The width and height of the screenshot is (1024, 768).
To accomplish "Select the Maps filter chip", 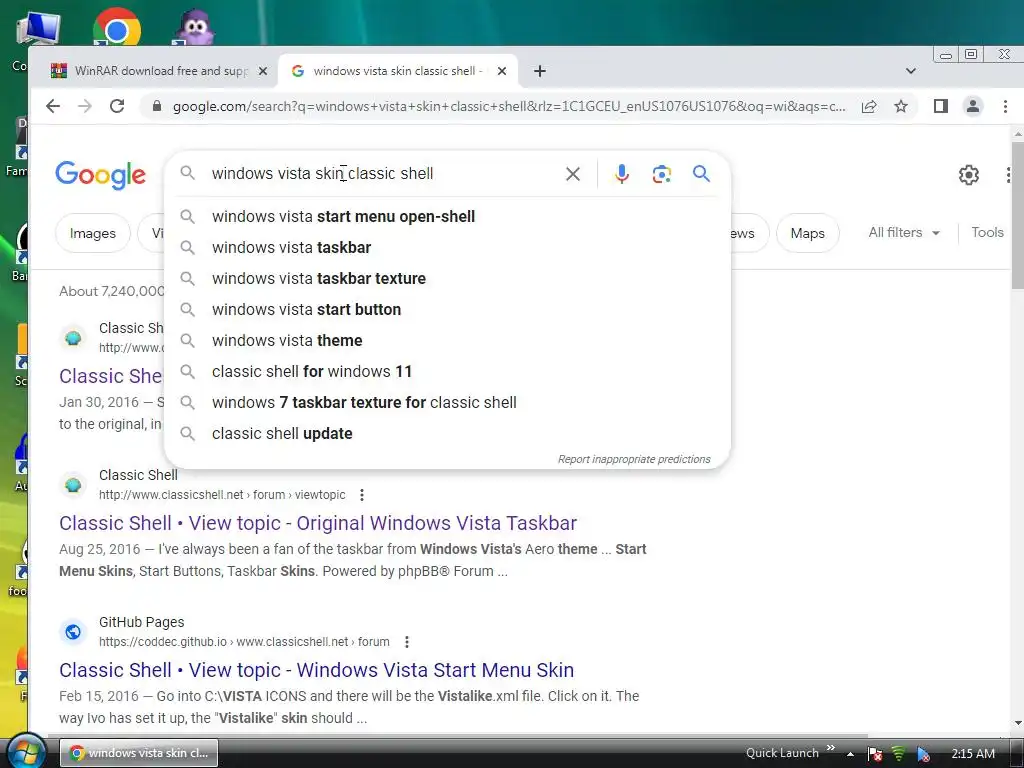I will [808, 233].
